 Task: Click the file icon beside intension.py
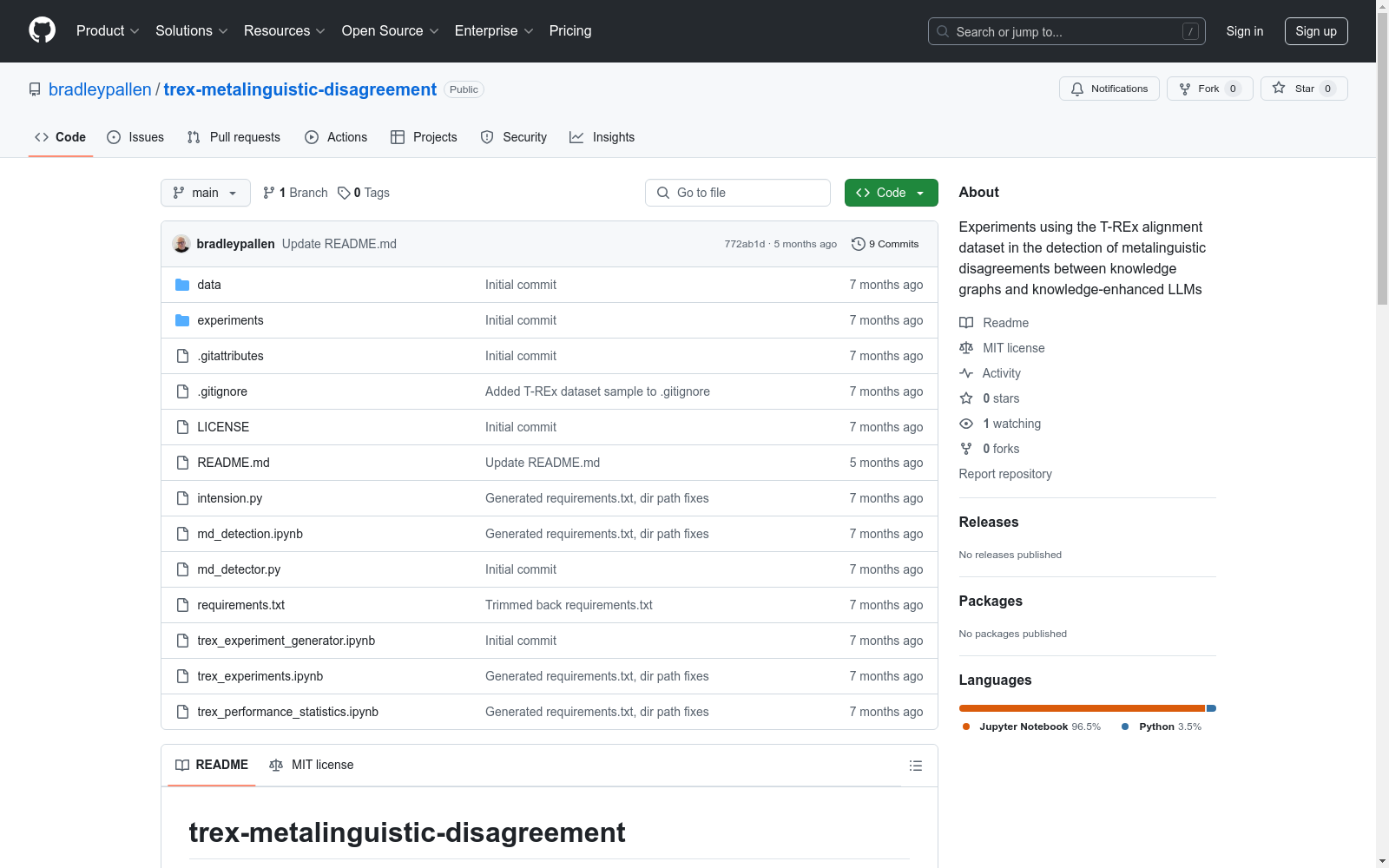[182, 498]
